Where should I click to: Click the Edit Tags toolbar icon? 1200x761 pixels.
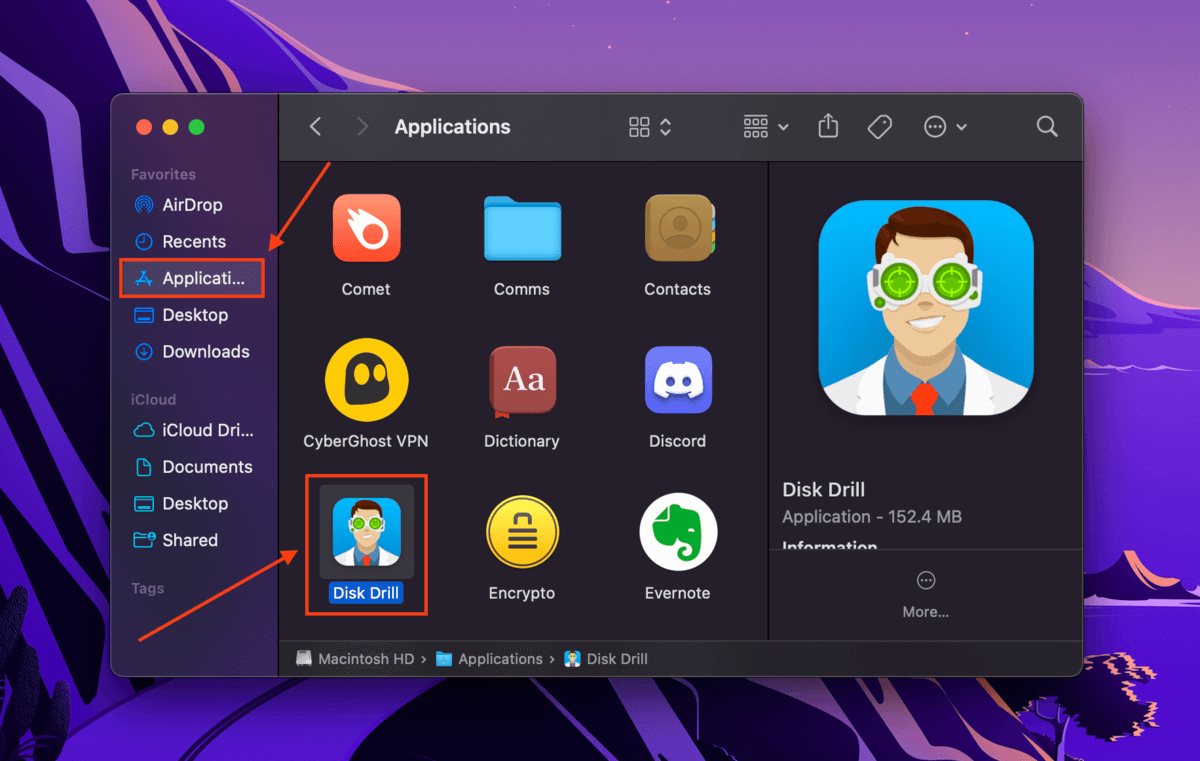coord(880,127)
